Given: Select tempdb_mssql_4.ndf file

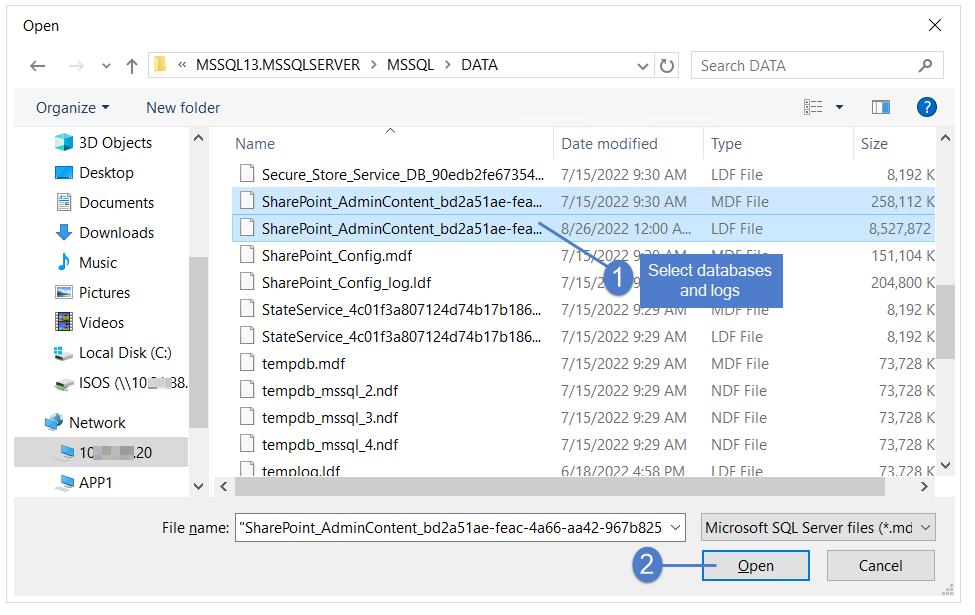Looking at the screenshot, I should tap(584, 445).
